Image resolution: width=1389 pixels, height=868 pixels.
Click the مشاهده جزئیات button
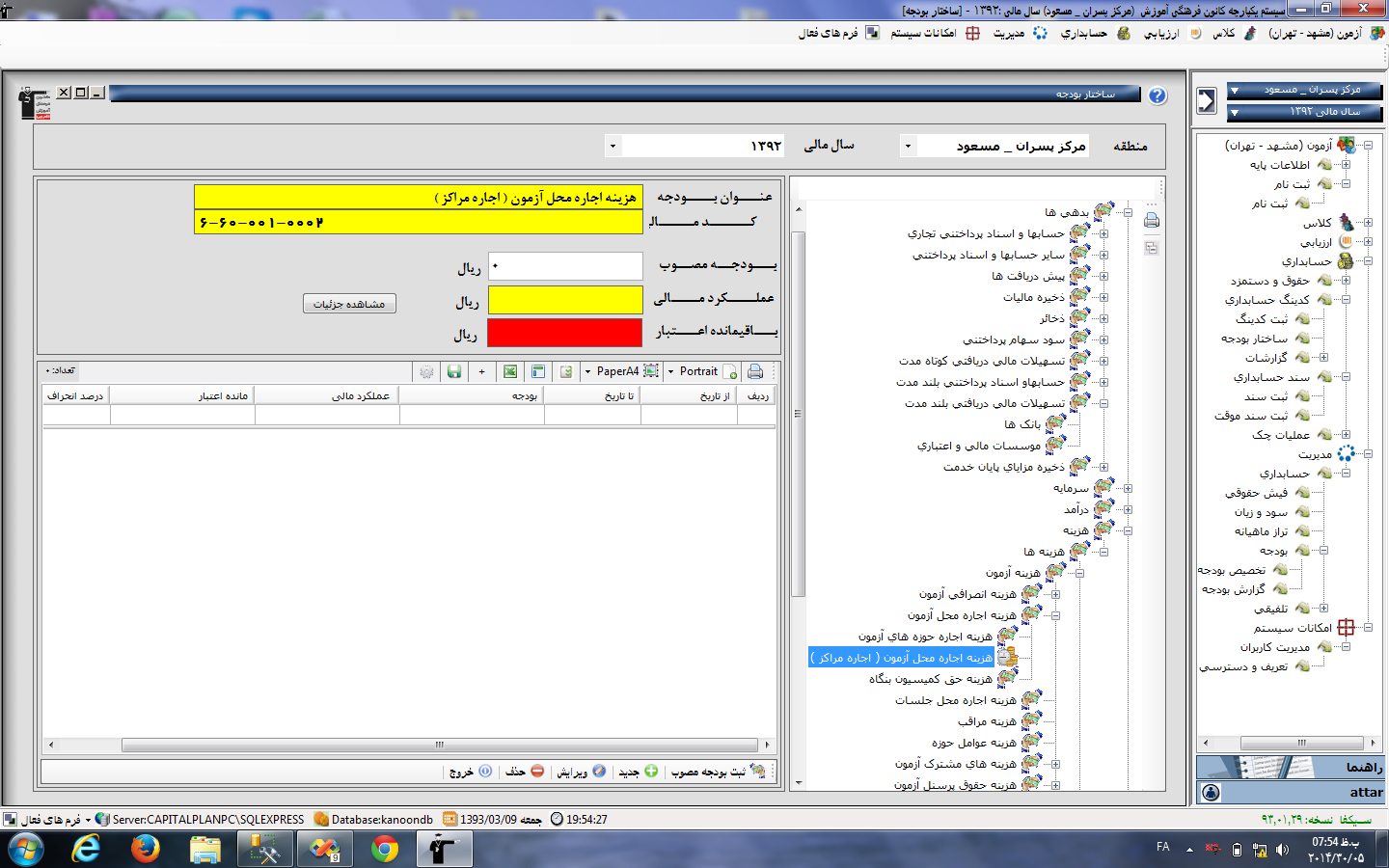click(x=349, y=304)
